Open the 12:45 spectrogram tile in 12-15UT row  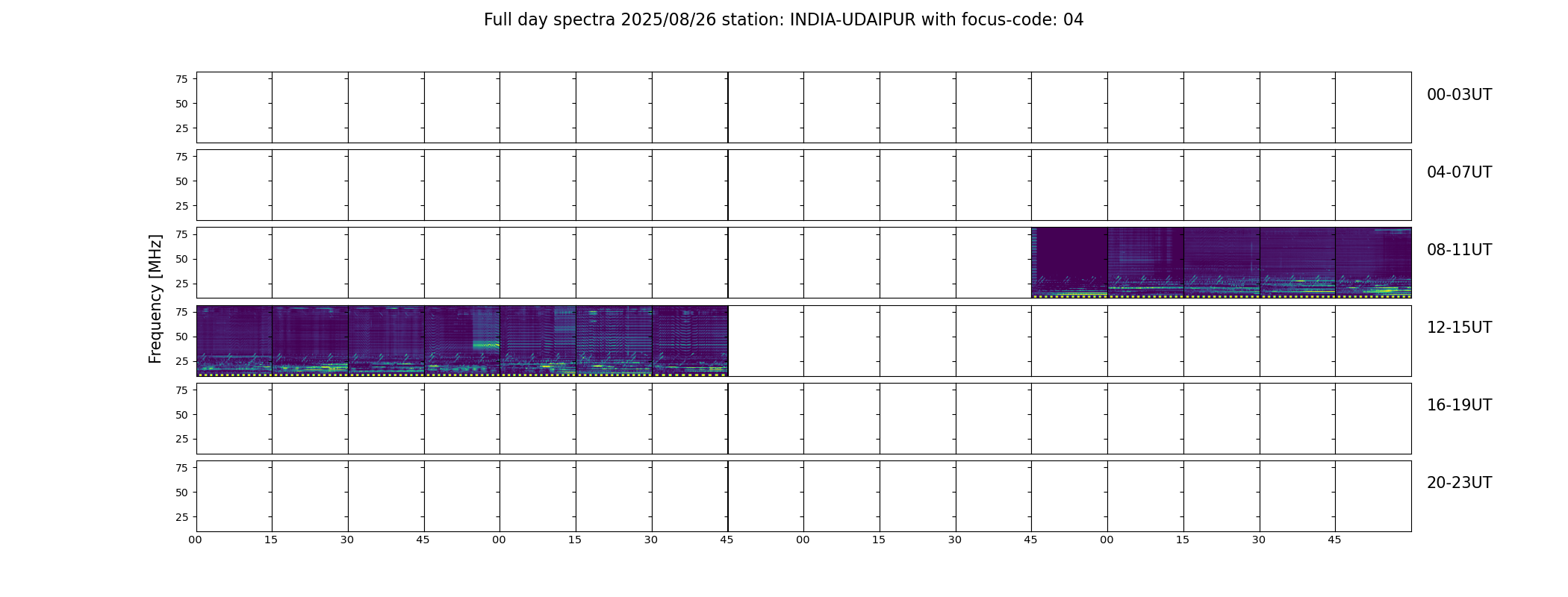462,340
